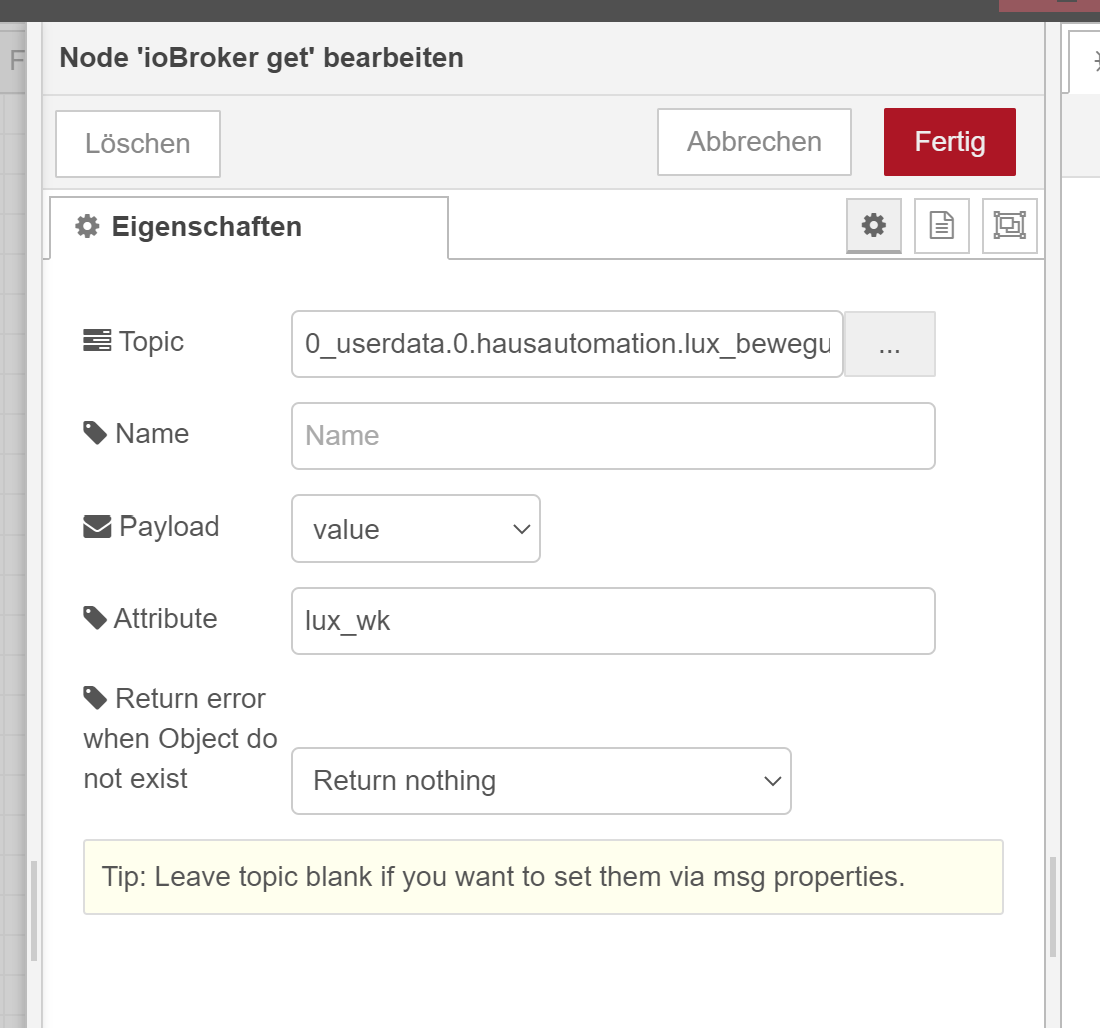Viewport: 1100px width, 1028px height.
Task: Browse topic with the ... button
Action: click(890, 345)
